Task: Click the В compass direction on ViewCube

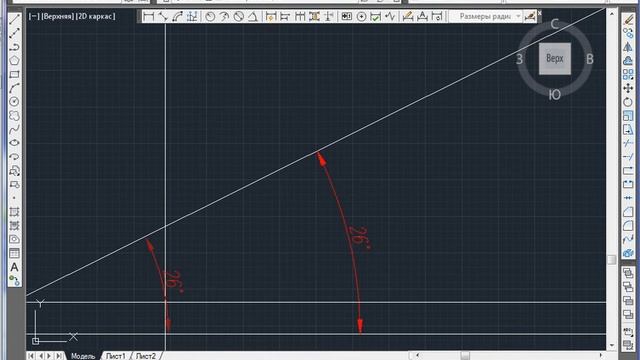Action: coord(590,59)
